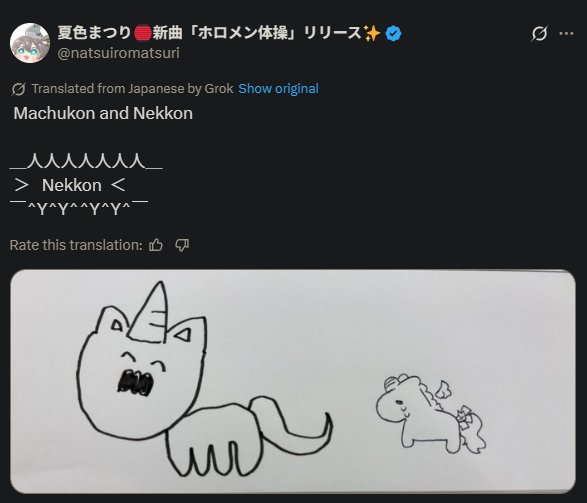Click the blue verified checkmark badge
This screenshot has height=503, width=587.
coord(393,33)
